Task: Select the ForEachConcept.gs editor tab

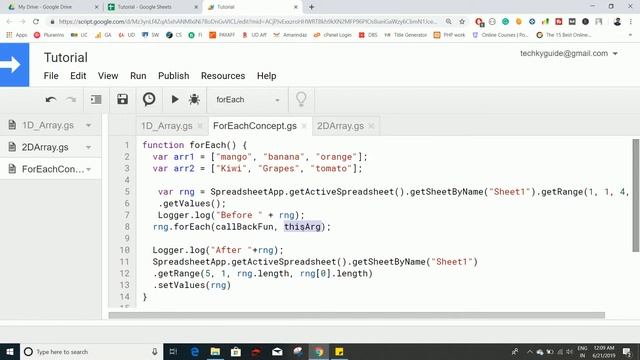Action: [x=255, y=126]
